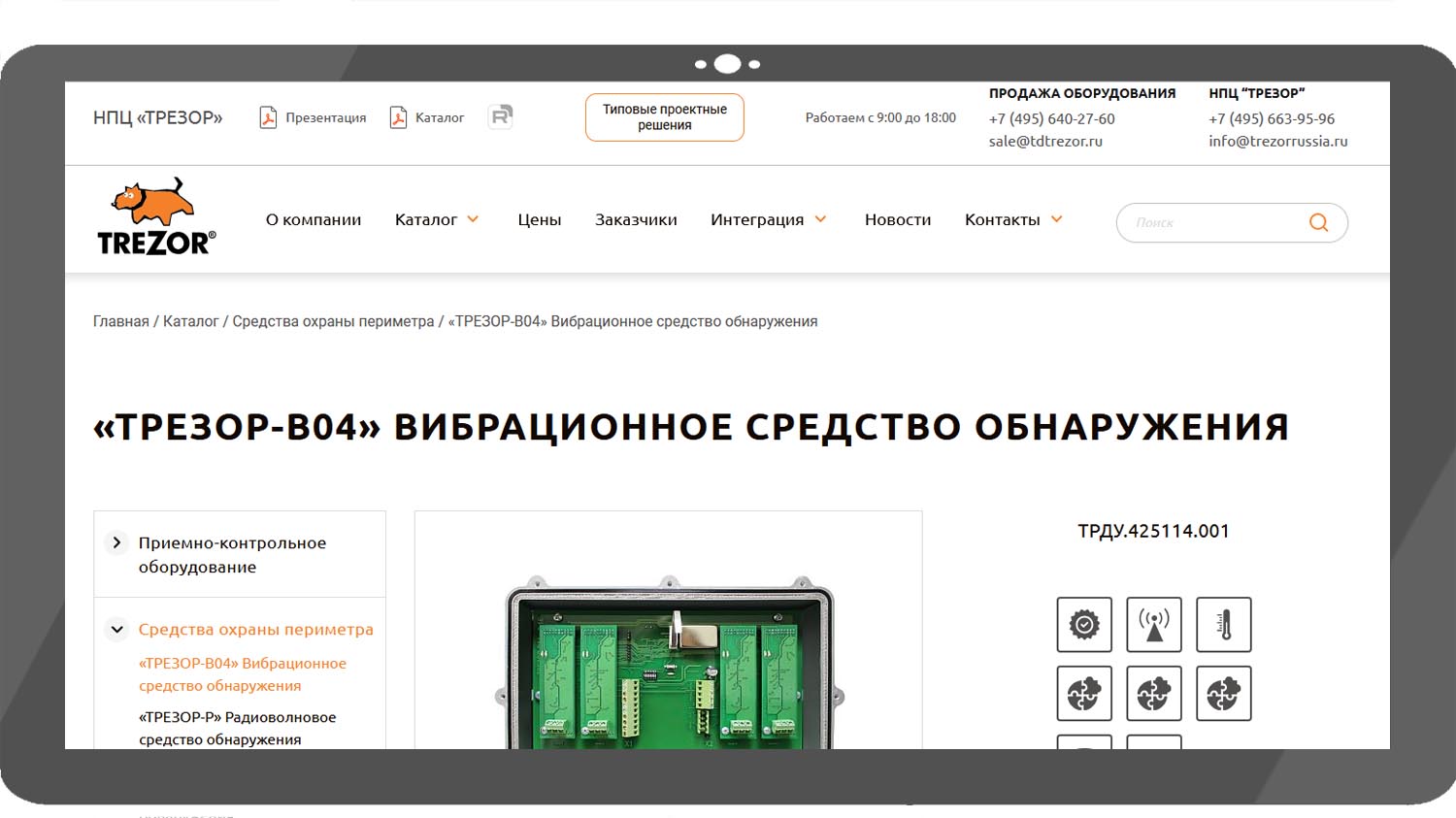
Task: Expand the Интеграция dropdown chevron
Action: click(820, 219)
